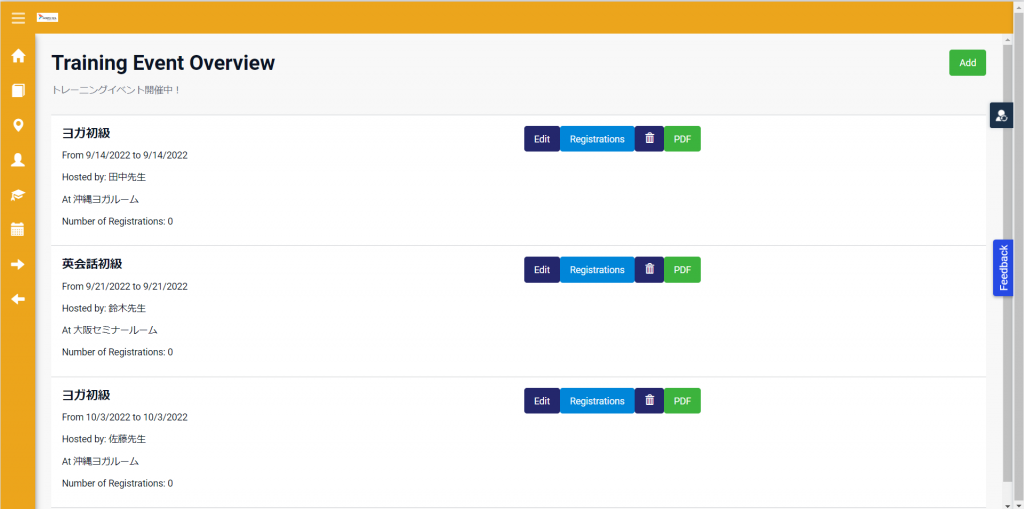Open the calendar icon in the sidebar

click(x=18, y=229)
